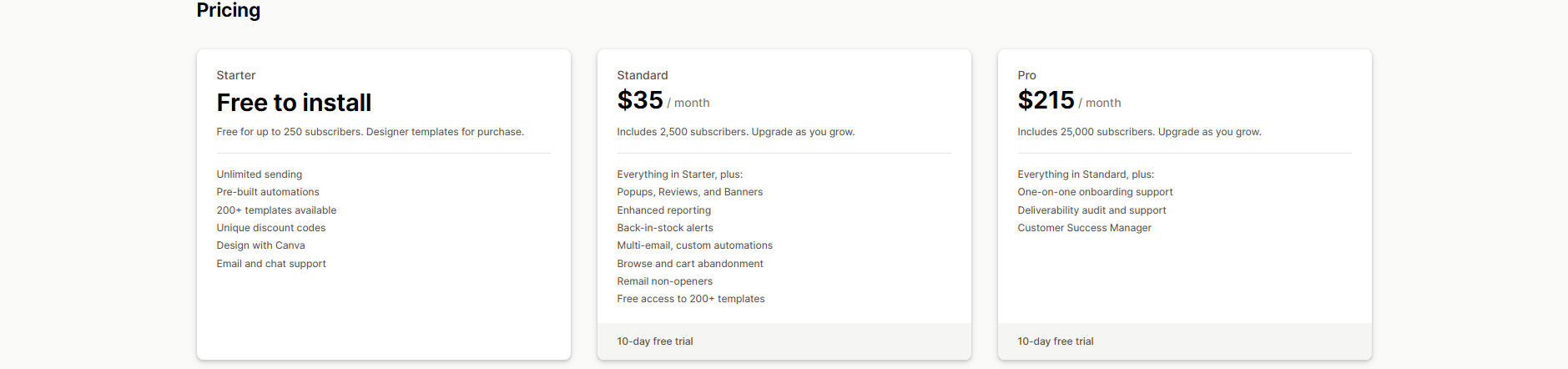Select the 'Pre-built automations' feature line
Viewport: 1568px width, 369px height.
[268, 192]
